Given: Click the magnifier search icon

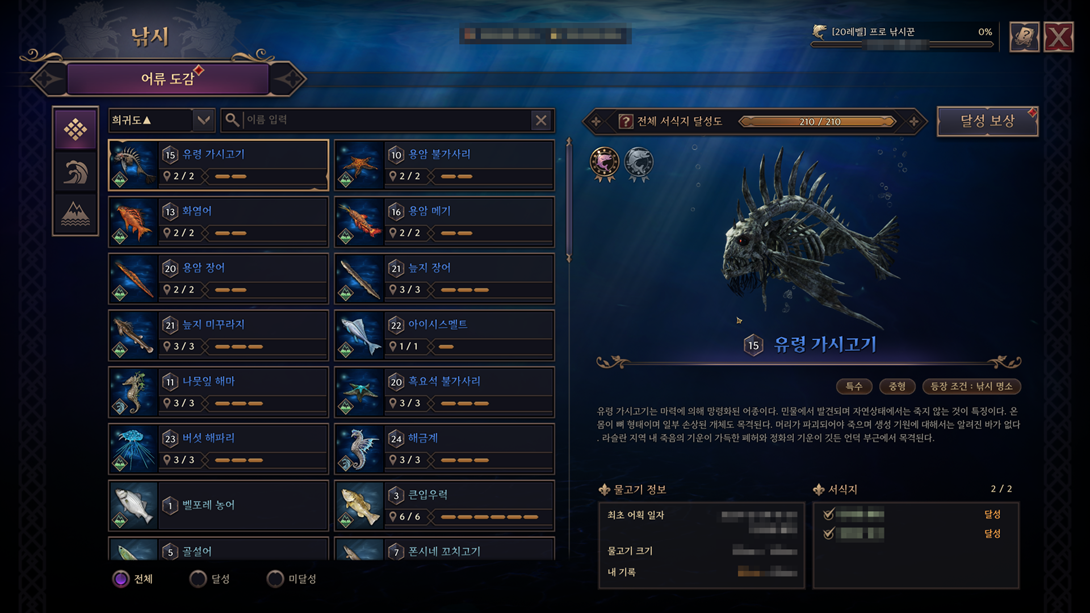Looking at the screenshot, I should tap(232, 120).
